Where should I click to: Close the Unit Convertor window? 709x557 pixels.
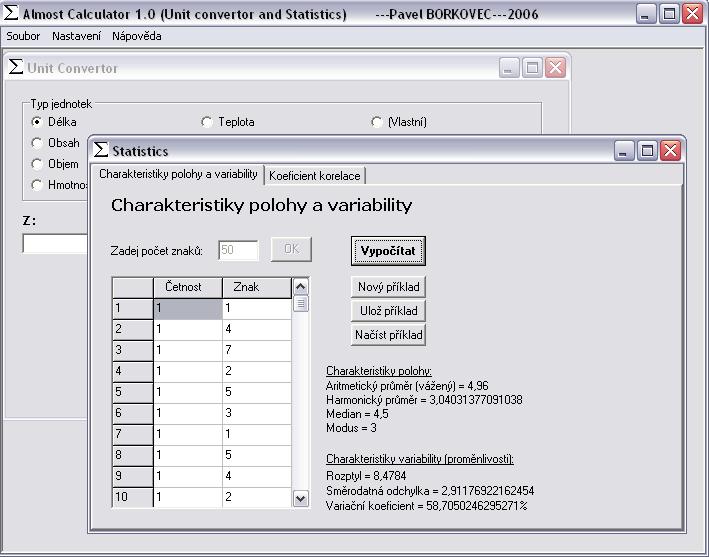click(555, 68)
